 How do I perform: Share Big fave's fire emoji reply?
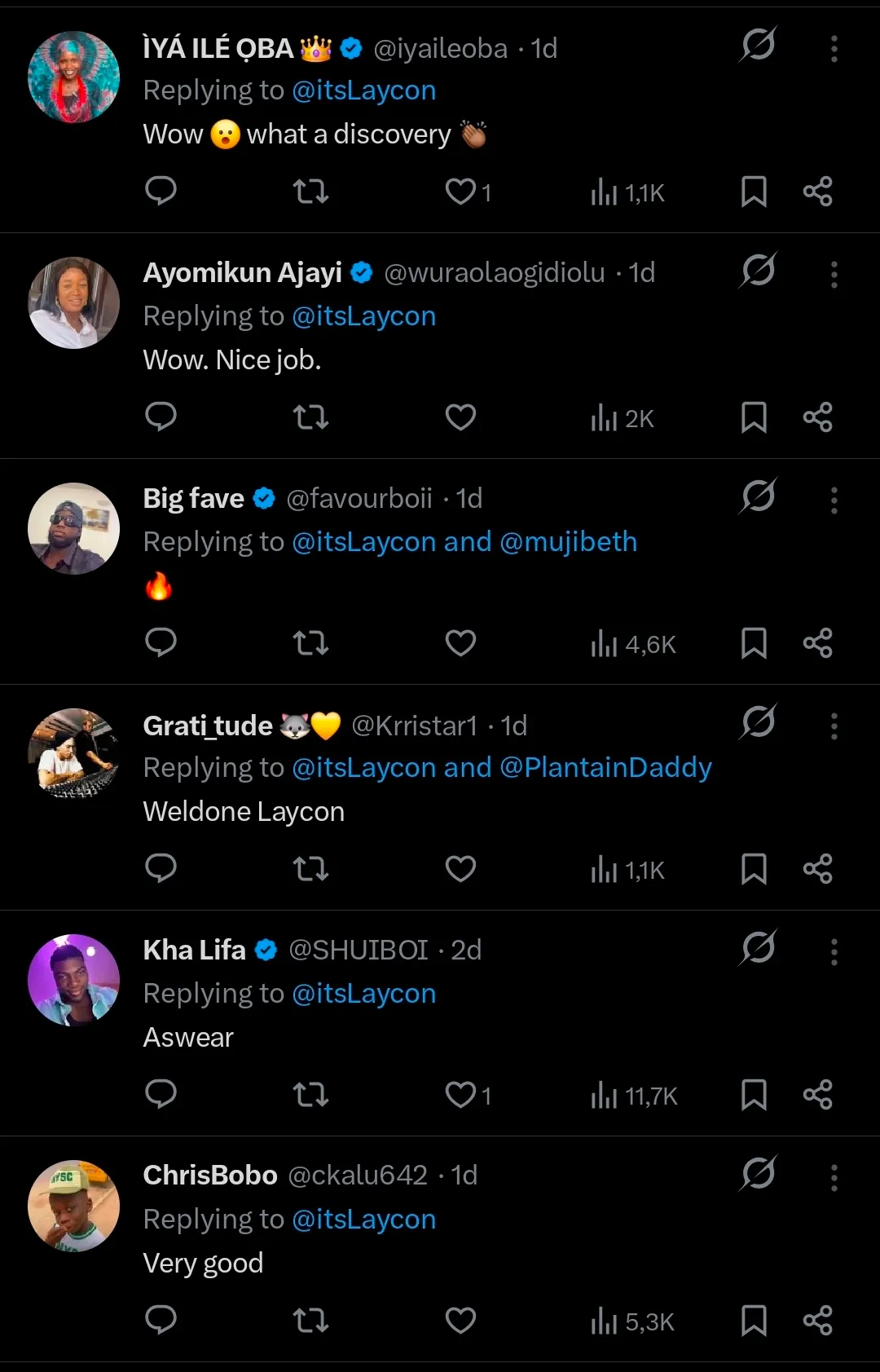pyautogui.click(x=817, y=643)
